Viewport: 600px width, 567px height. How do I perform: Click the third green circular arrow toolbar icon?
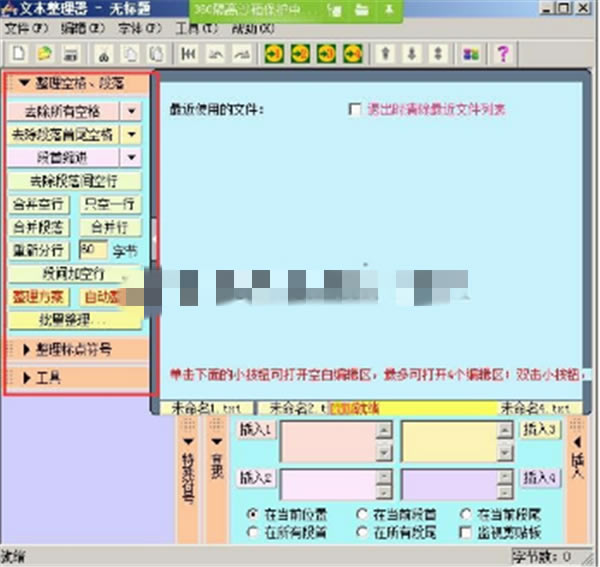[326, 54]
